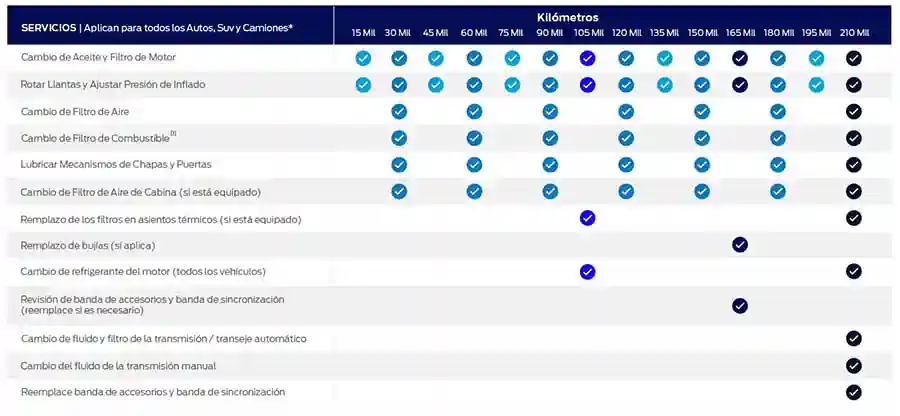Select the 105 Mil column header

(588, 33)
